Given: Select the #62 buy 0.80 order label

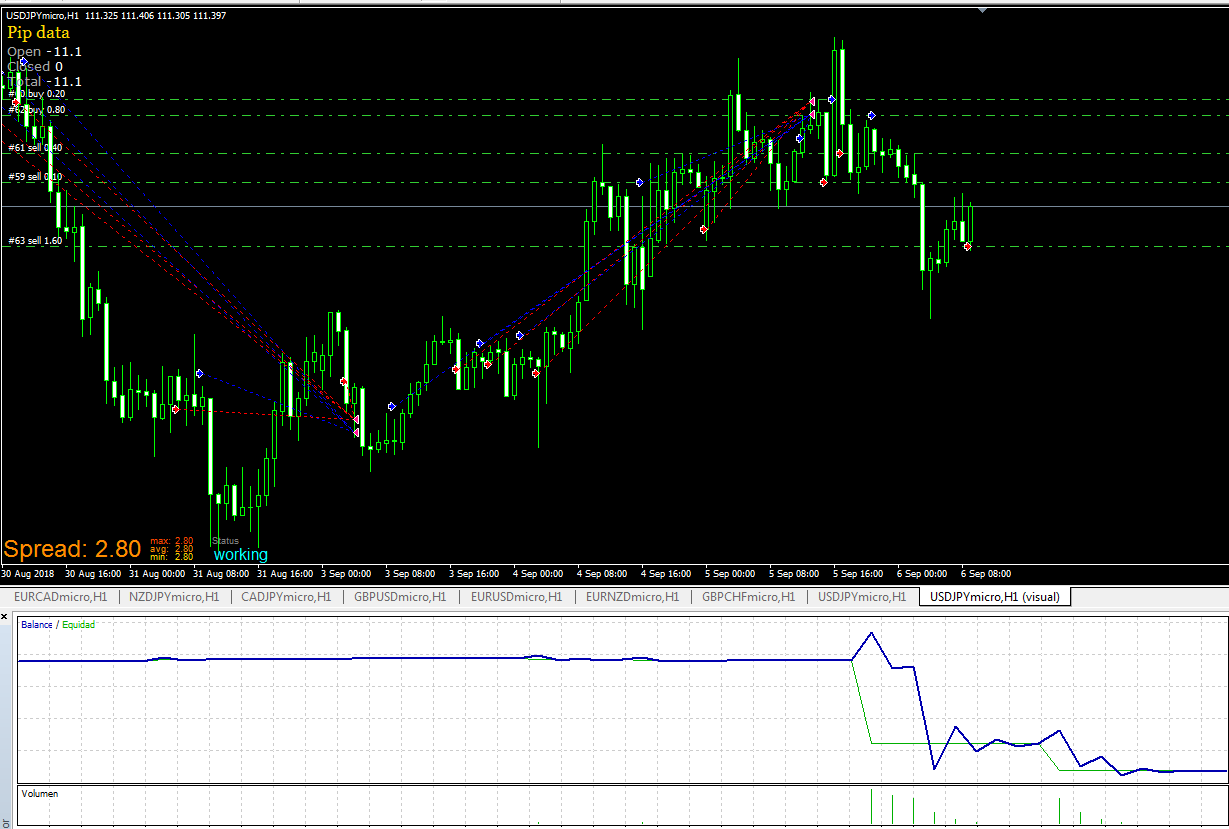Looking at the screenshot, I should 37,109.
